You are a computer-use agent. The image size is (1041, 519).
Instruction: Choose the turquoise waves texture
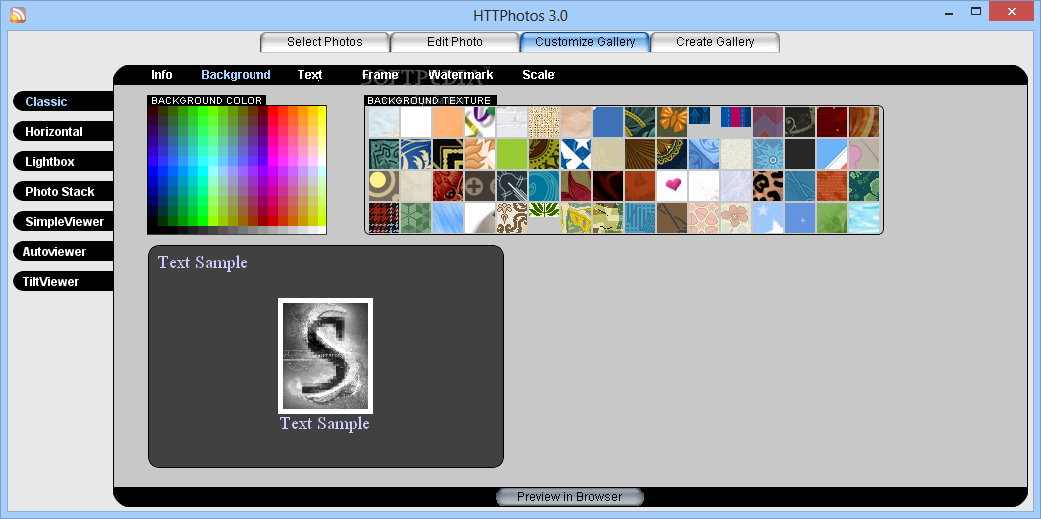tap(544, 186)
